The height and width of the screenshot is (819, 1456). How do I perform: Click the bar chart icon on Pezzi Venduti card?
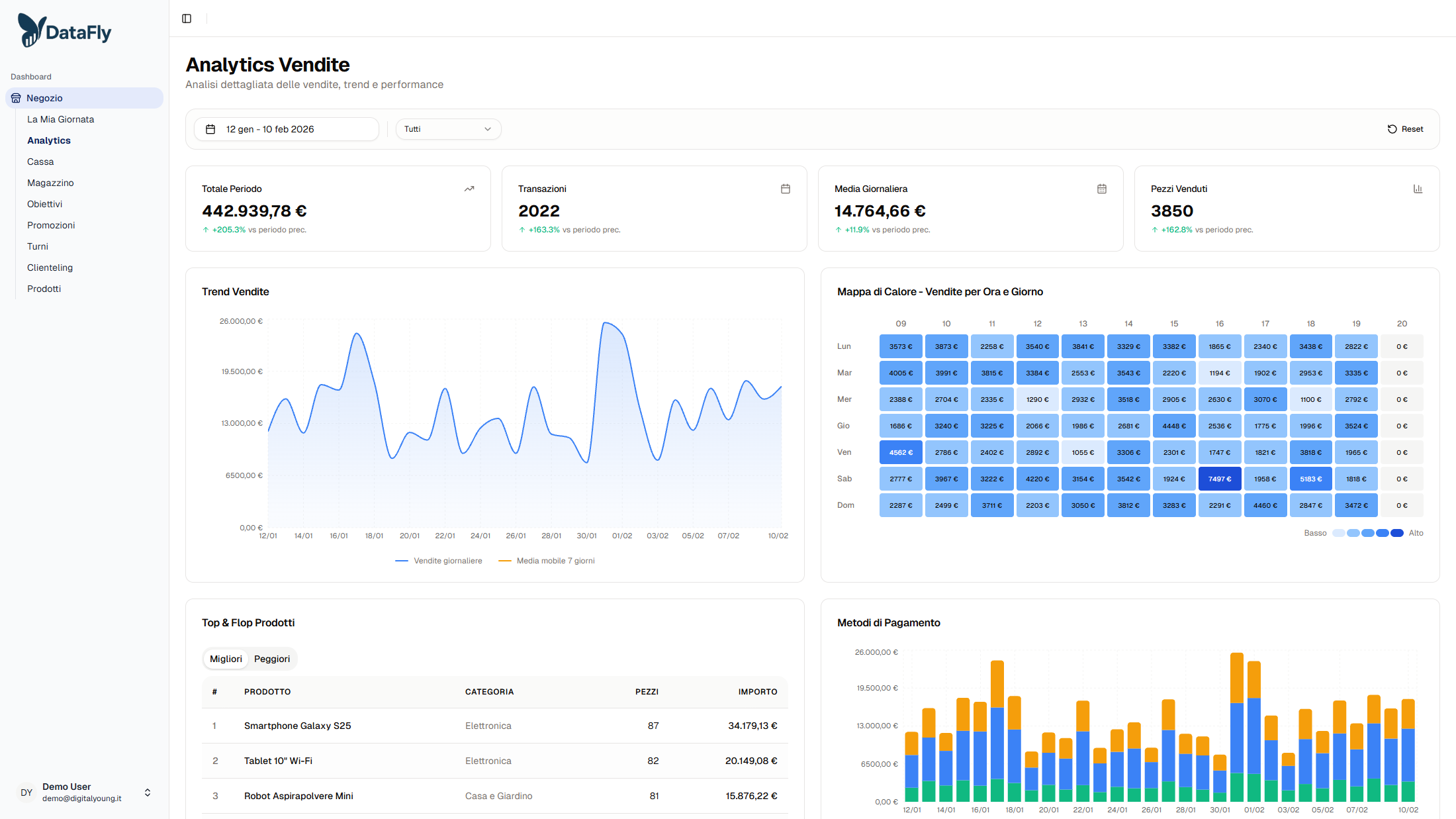tap(1418, 189)
